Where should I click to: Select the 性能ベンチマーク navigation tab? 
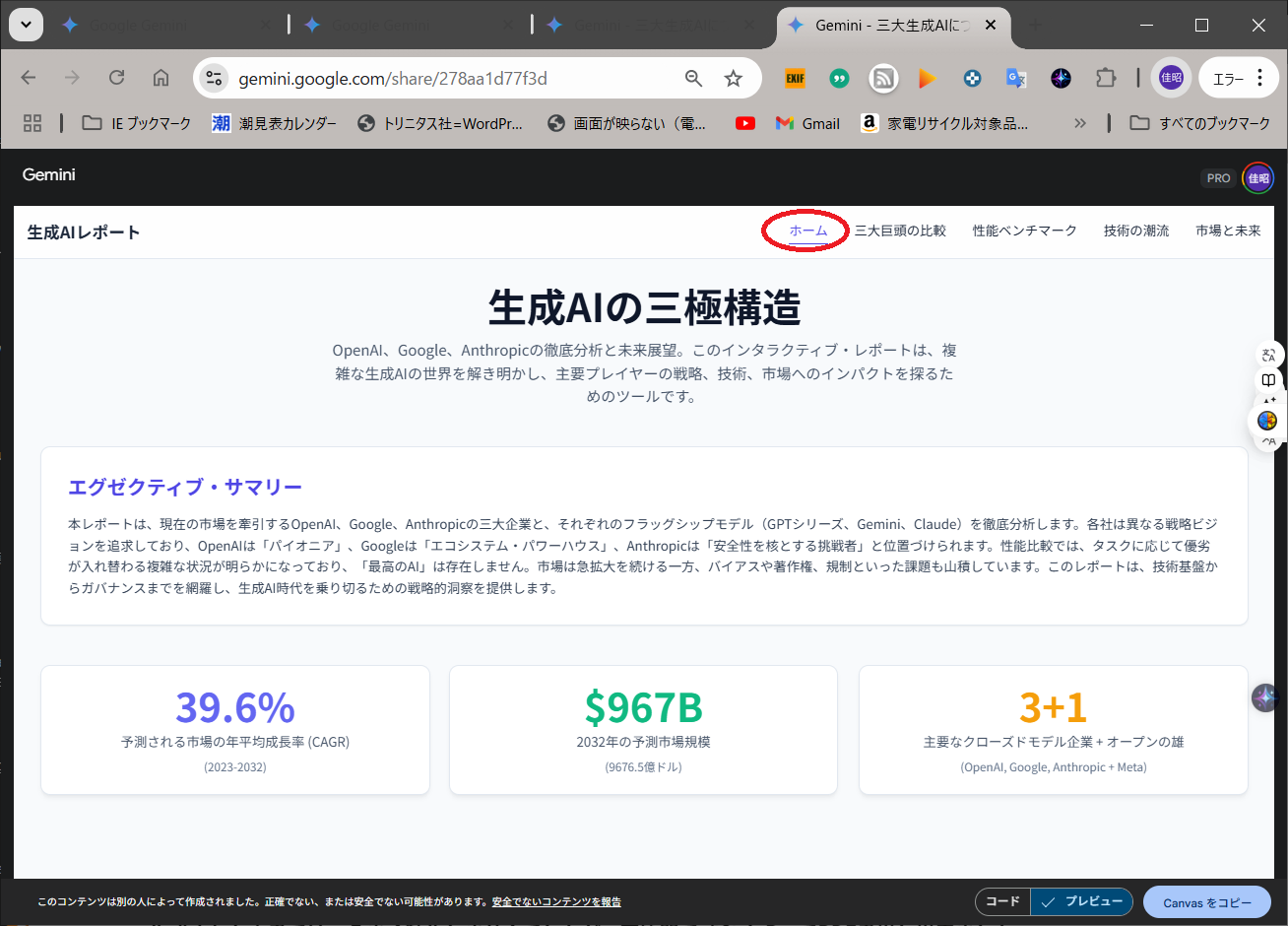coord(1025,231)
